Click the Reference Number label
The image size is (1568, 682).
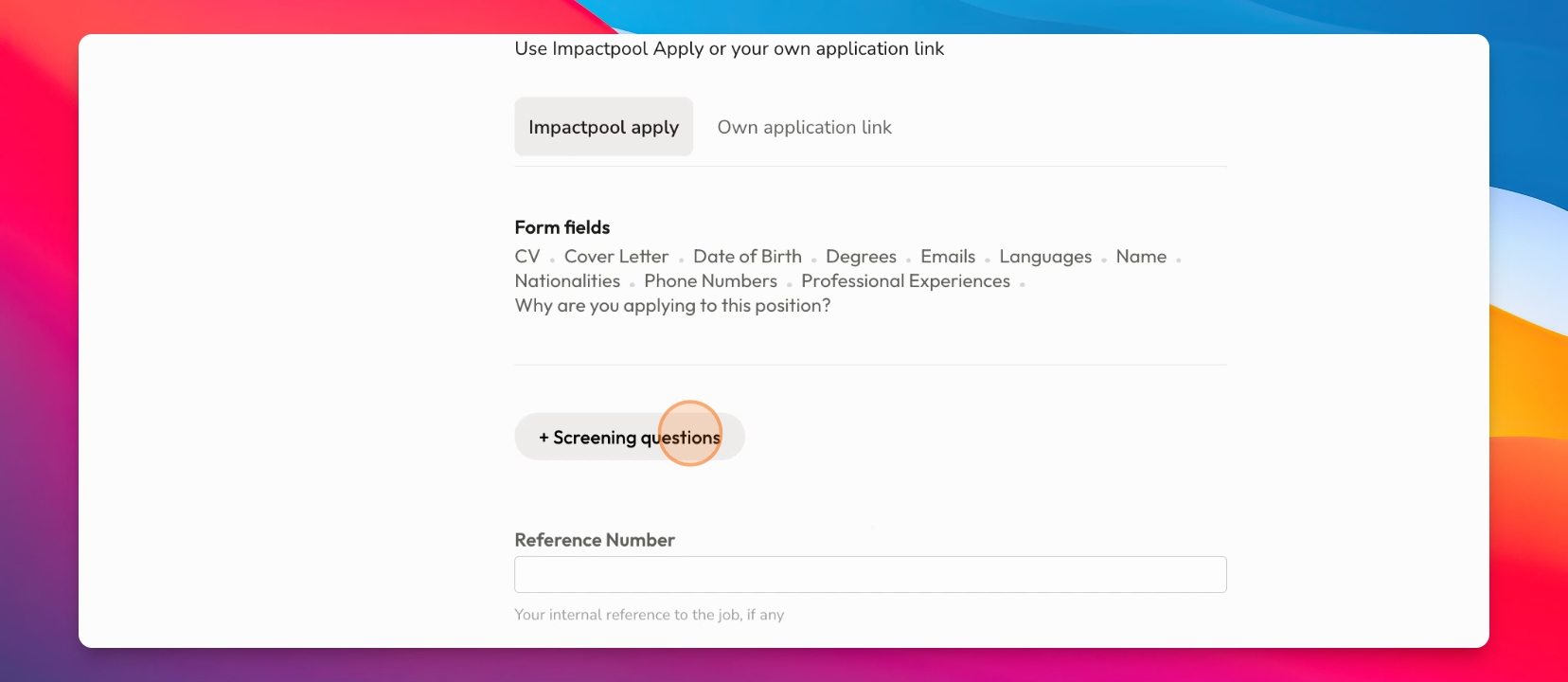pos(595,540)
